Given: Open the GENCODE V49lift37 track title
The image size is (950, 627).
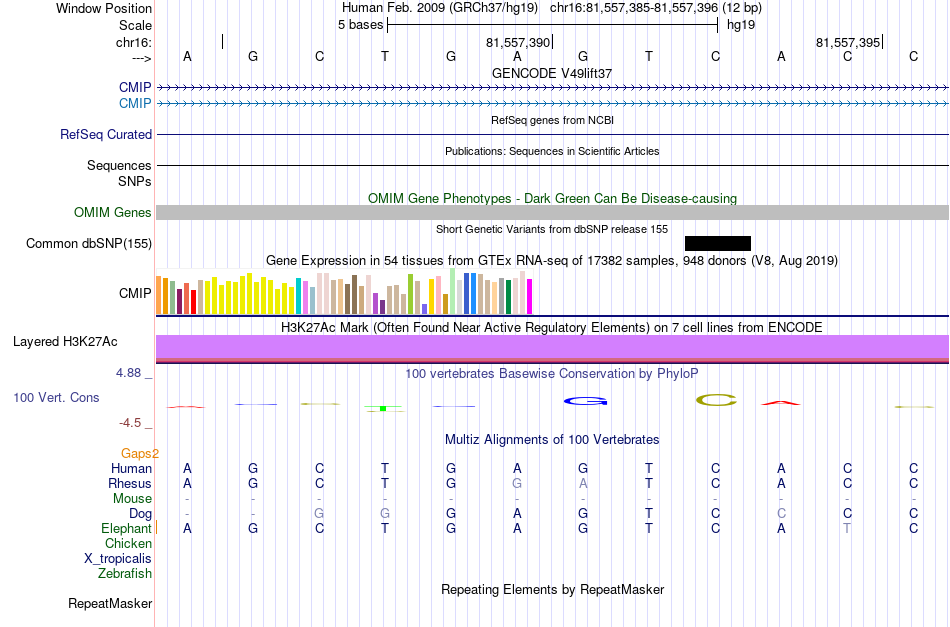Looking at the screenshot, I should [x=552, y=73].
